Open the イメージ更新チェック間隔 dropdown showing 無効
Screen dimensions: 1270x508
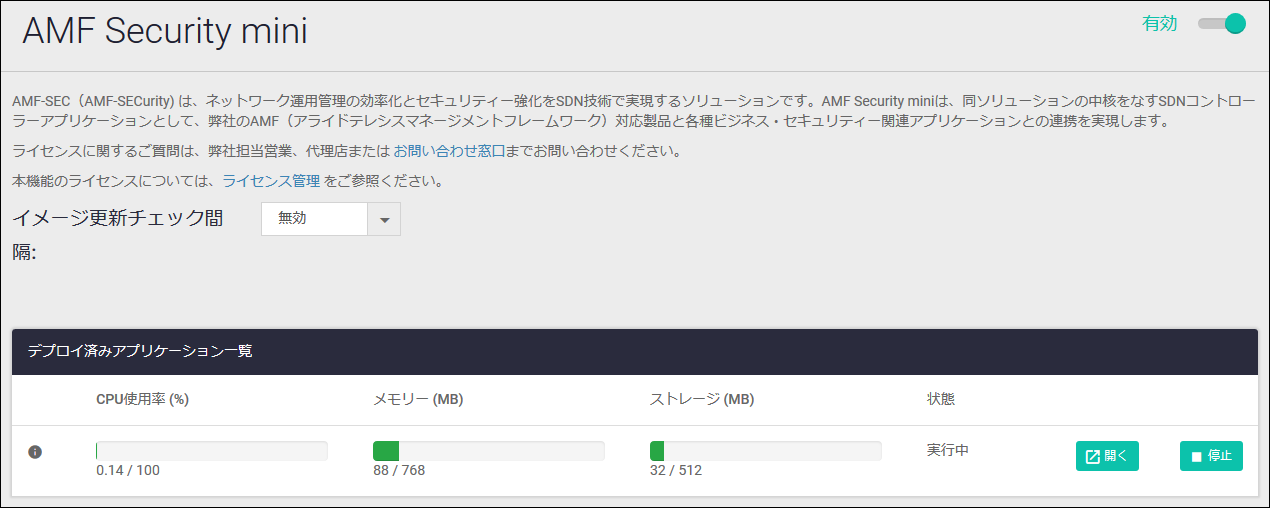331,219
